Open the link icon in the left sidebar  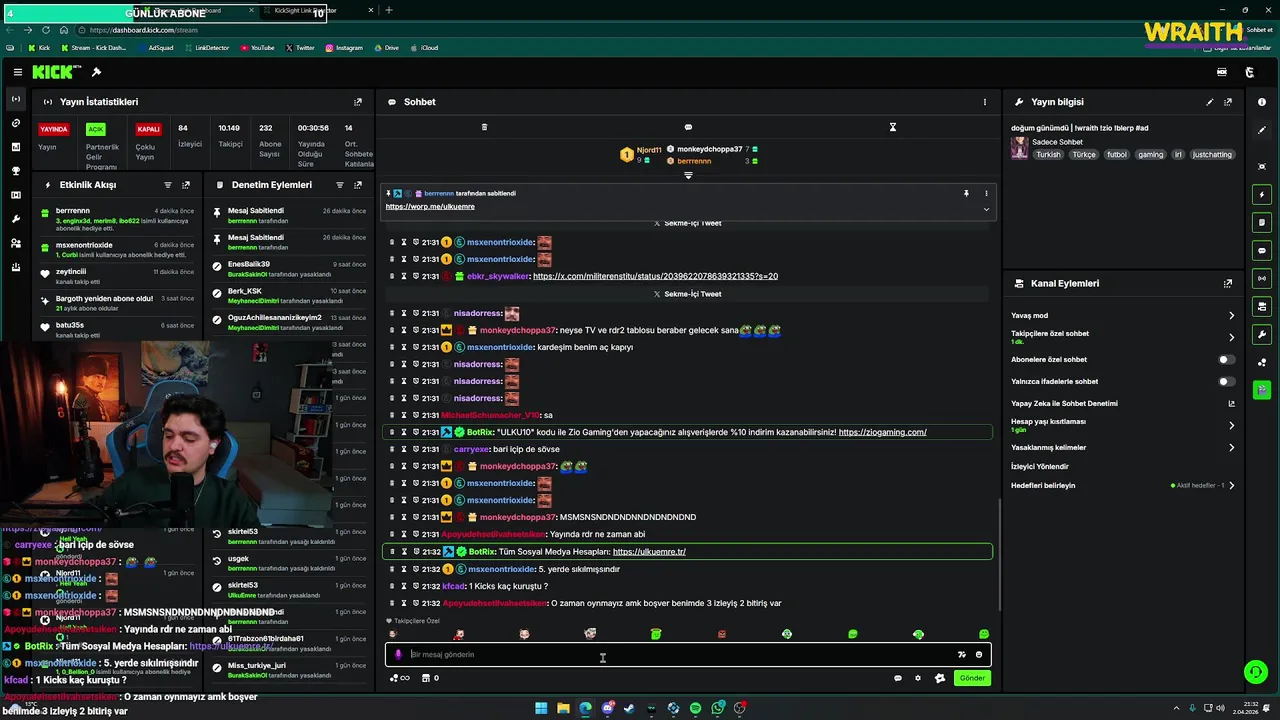pos(15,123)
